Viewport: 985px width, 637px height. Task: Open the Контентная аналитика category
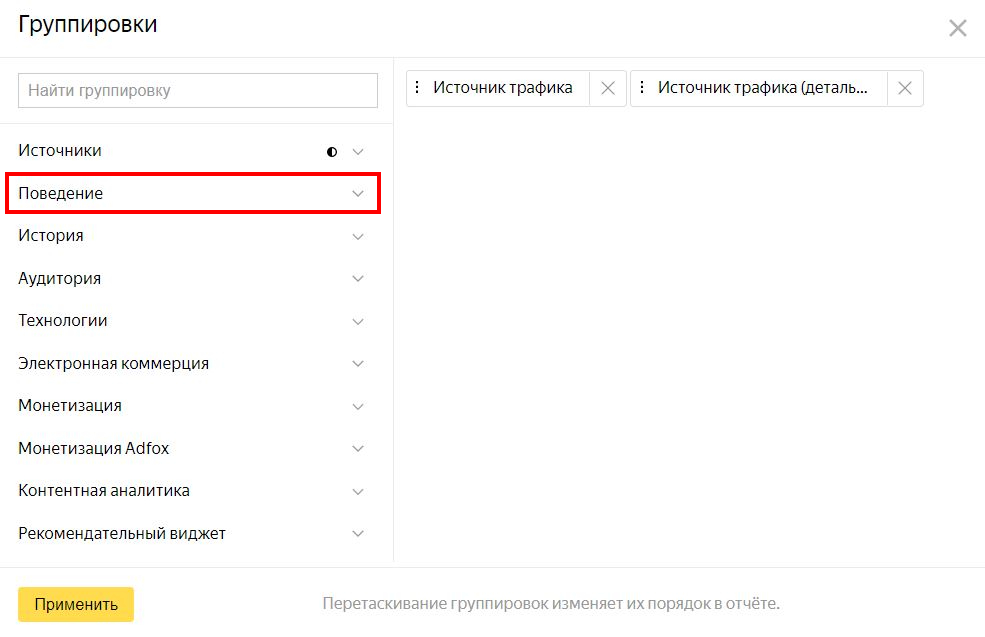coord(104,491)
